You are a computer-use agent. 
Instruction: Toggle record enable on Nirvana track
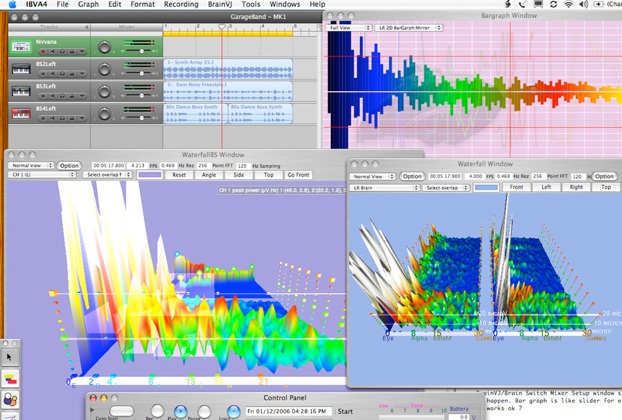[43, 52]
